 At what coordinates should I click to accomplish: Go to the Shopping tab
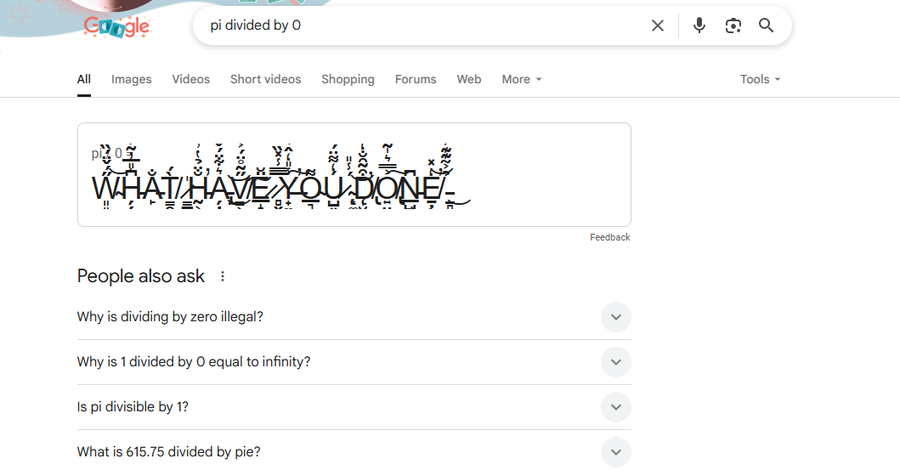[348, 80]
